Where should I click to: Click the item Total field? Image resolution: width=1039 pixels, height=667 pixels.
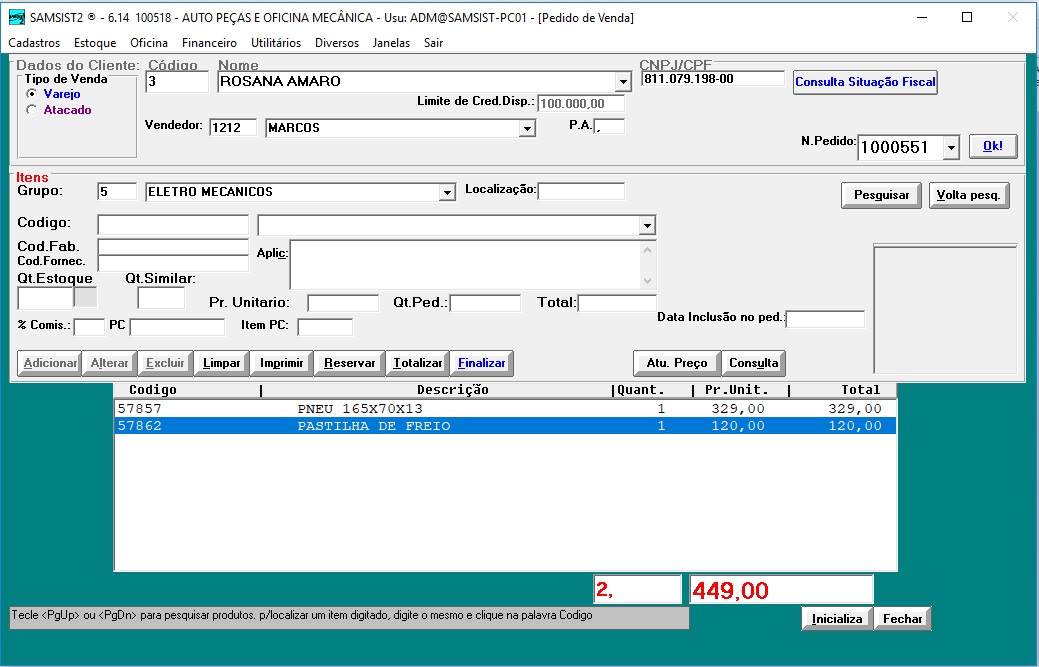[x=617, y=303]
